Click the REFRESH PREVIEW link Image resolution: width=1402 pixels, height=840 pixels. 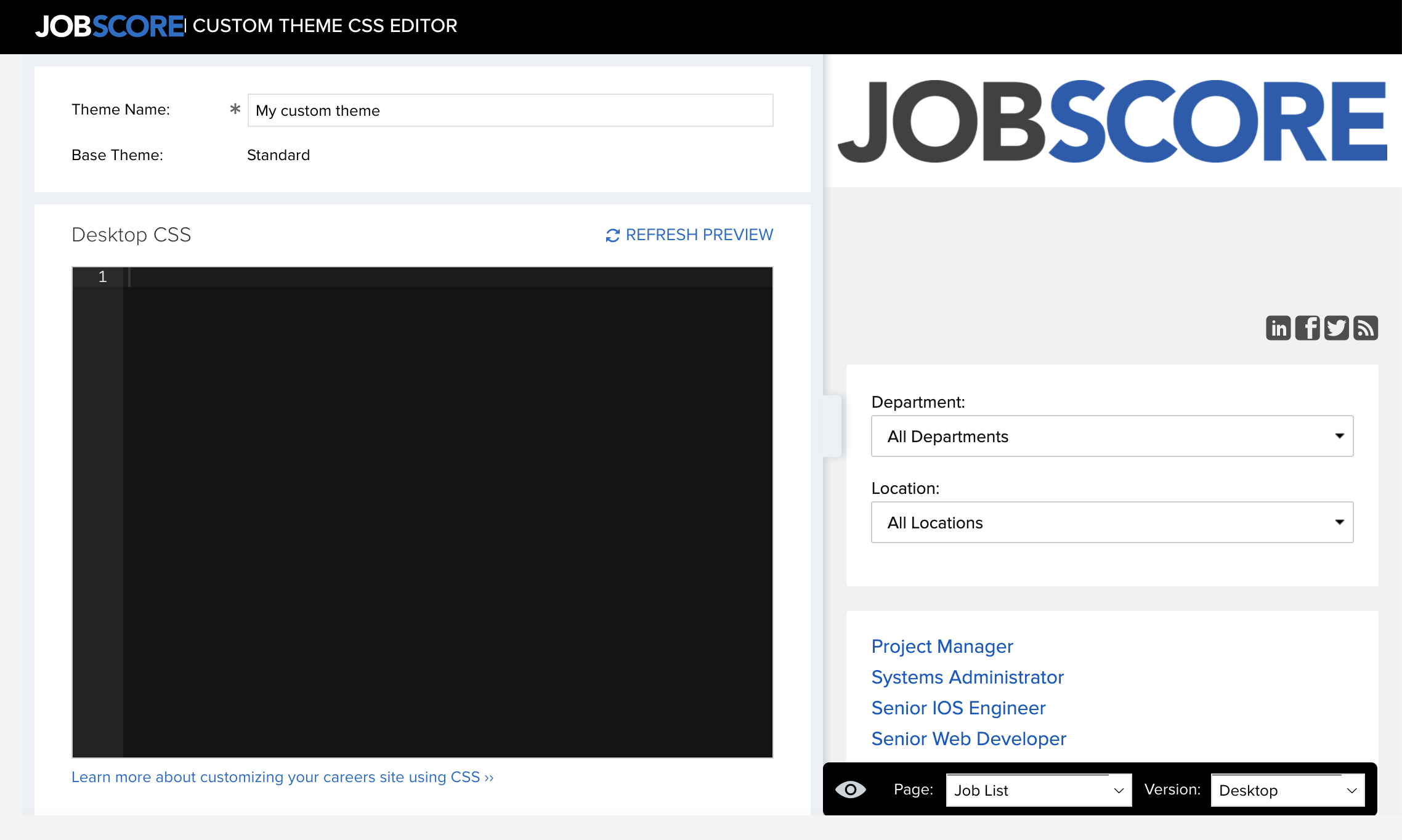coord(699,235)
